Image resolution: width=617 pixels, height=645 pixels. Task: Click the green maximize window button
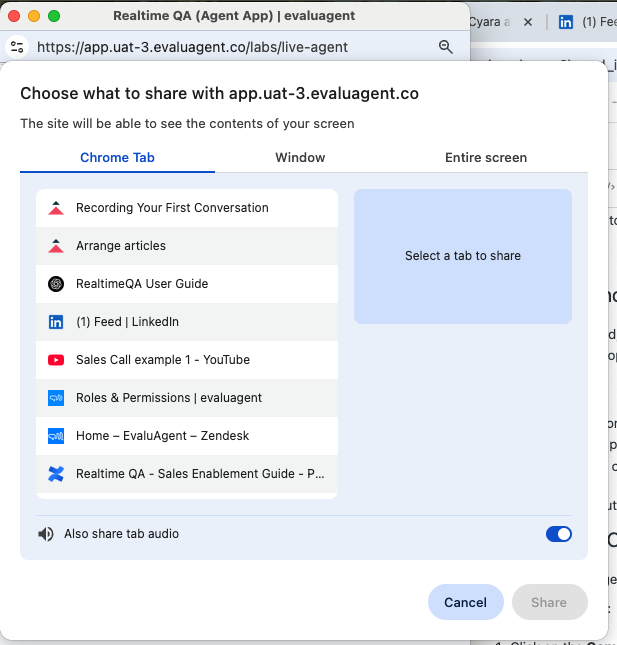[x=54, y=16]
